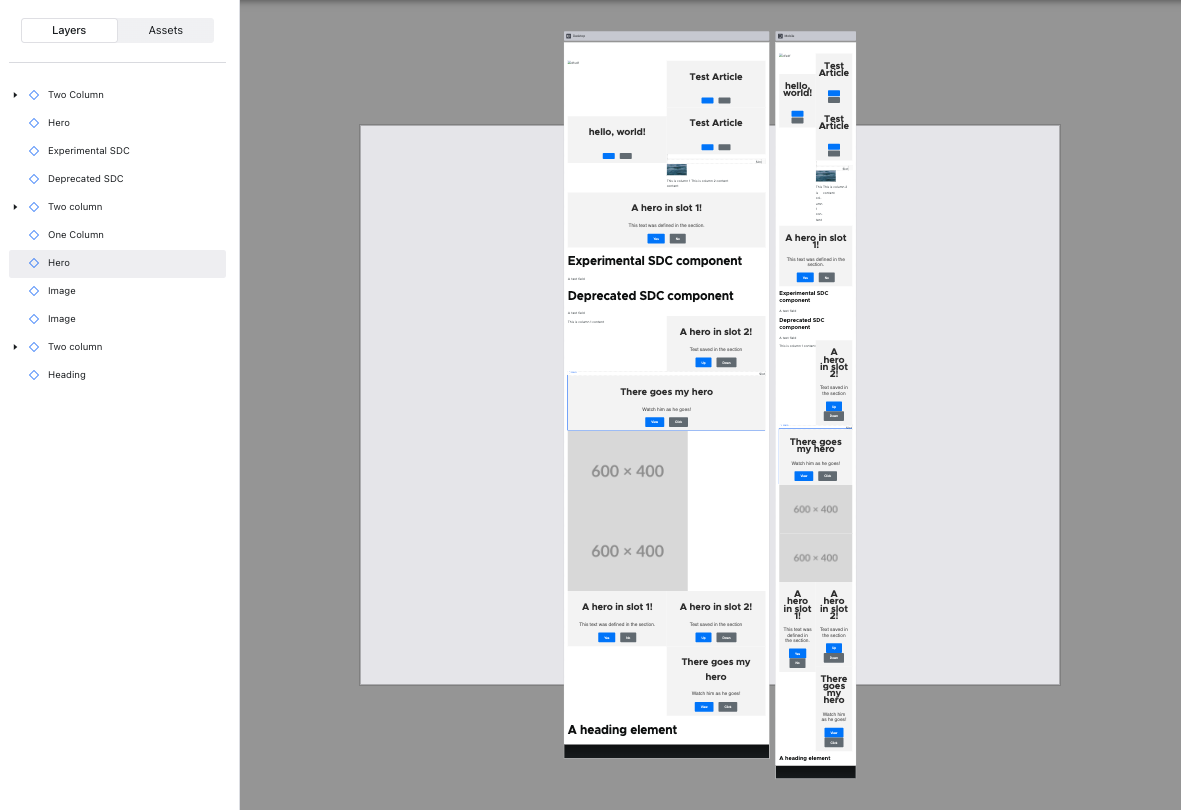Expand the bottom Two column layer

(x=14, y=346)
